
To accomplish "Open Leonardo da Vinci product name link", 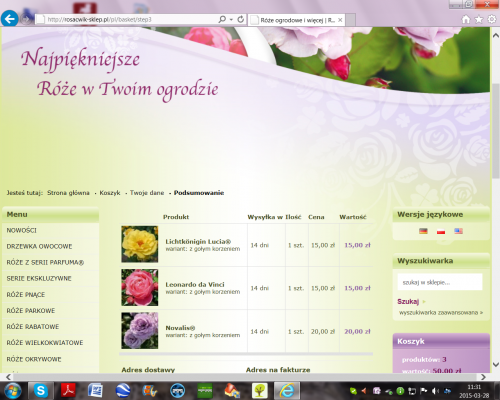I will click(195, 285).
